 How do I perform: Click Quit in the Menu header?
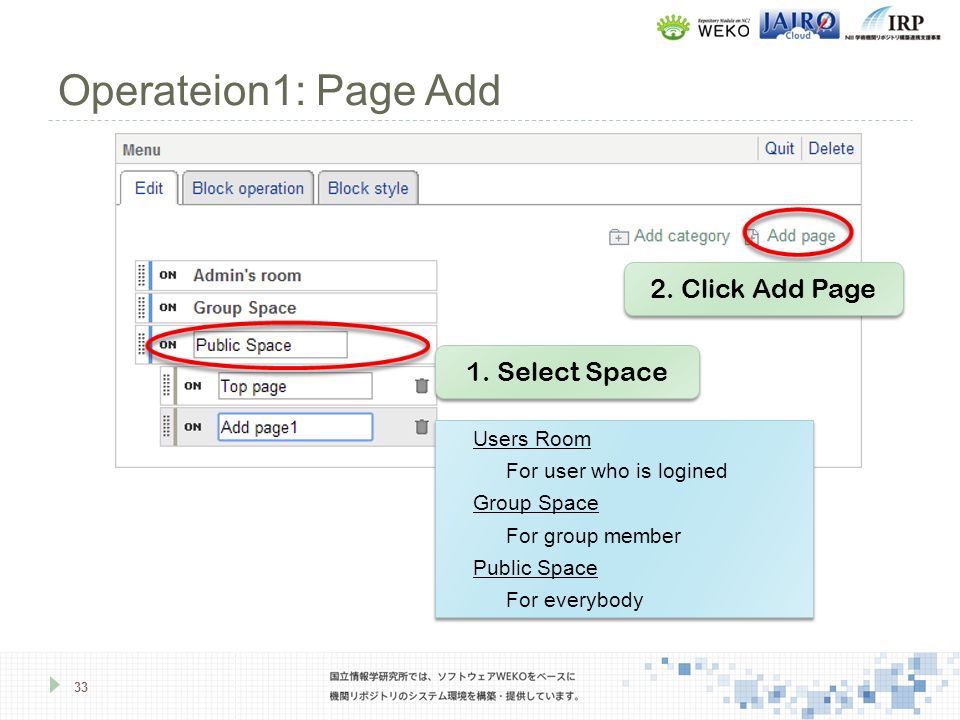coord(779,148)
